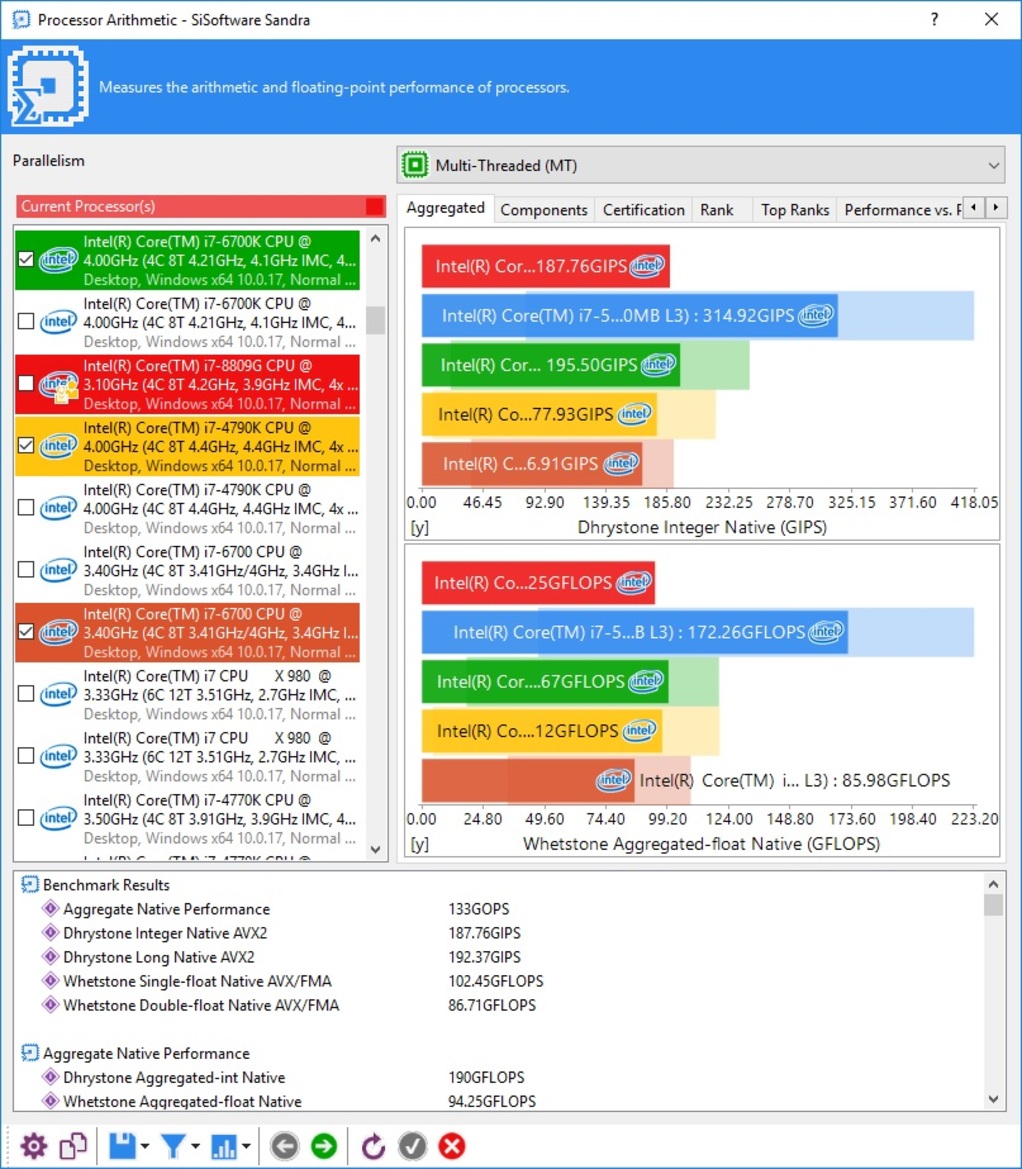Click processor list scroll up arrow
This screenshot has height=1169, width=1022.
point(376,239)
